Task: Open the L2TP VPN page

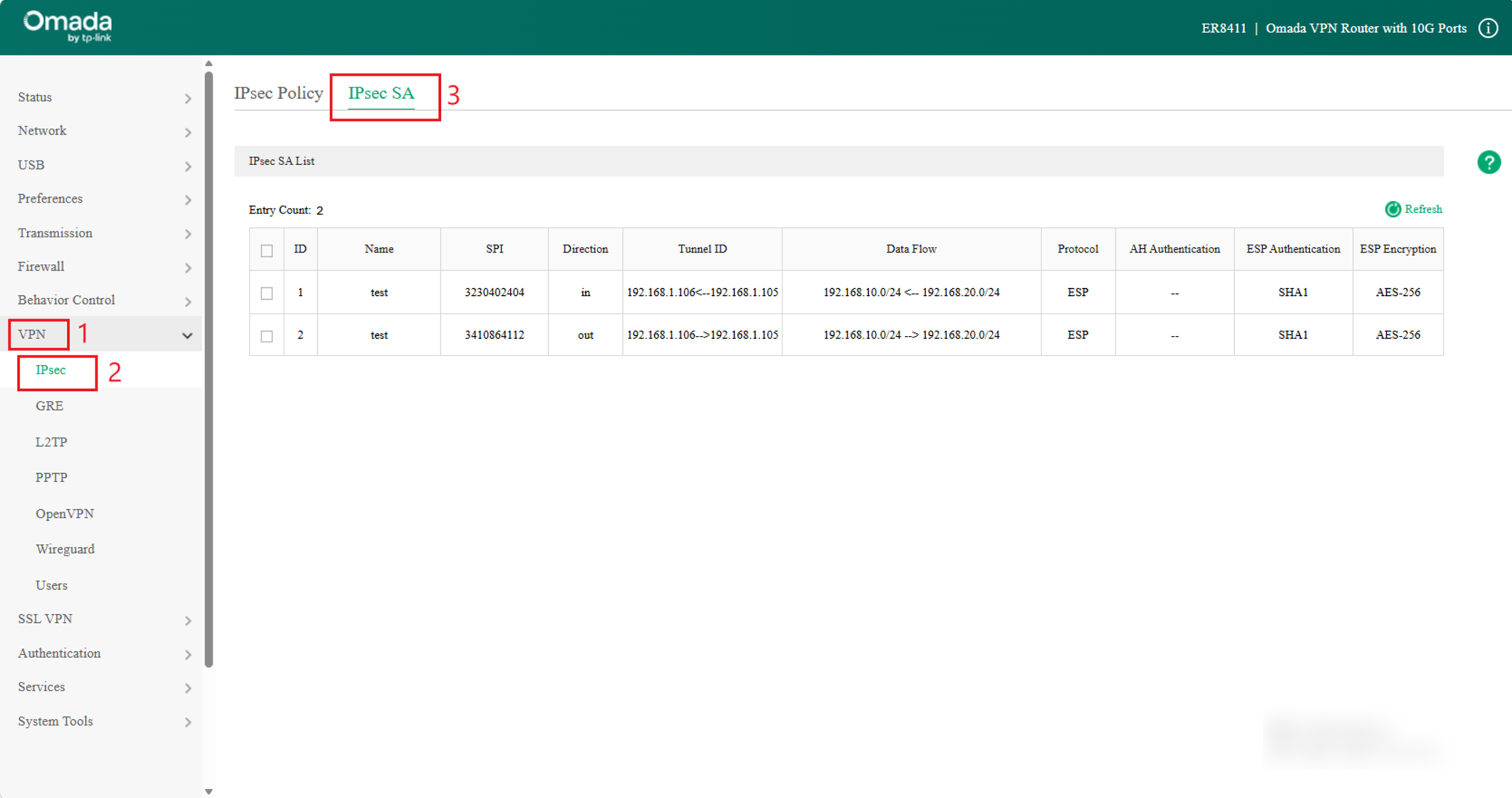Action: pos(51,442)
